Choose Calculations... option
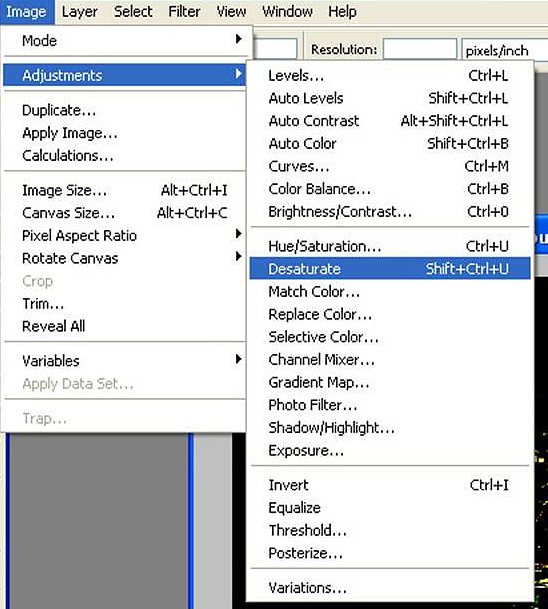The width and height of the screenshot is (548, 609). pos(124,156)
